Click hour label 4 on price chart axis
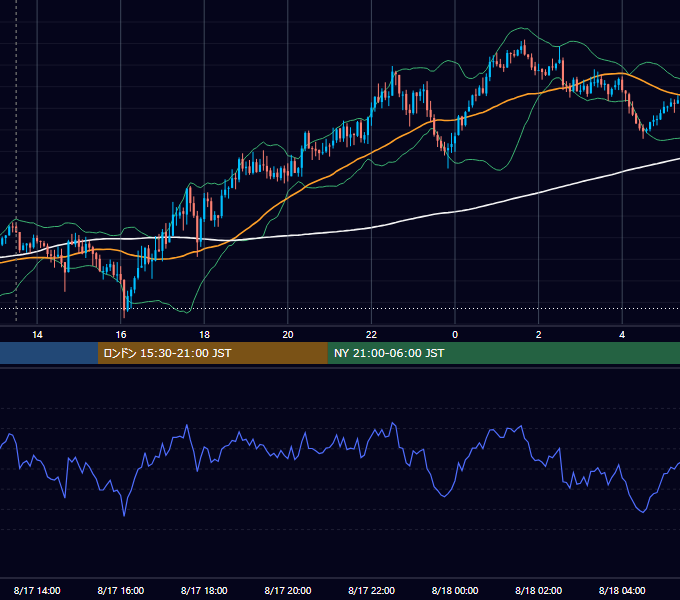This screenshot has height=600, width=680. click(622, 335)
